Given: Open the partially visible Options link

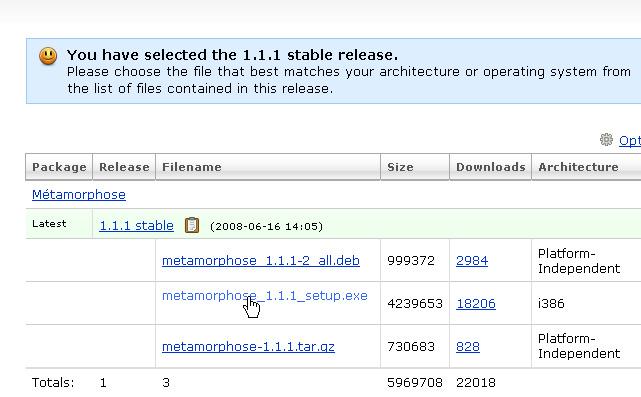Looking at the screenshot, I should (630, 141).
